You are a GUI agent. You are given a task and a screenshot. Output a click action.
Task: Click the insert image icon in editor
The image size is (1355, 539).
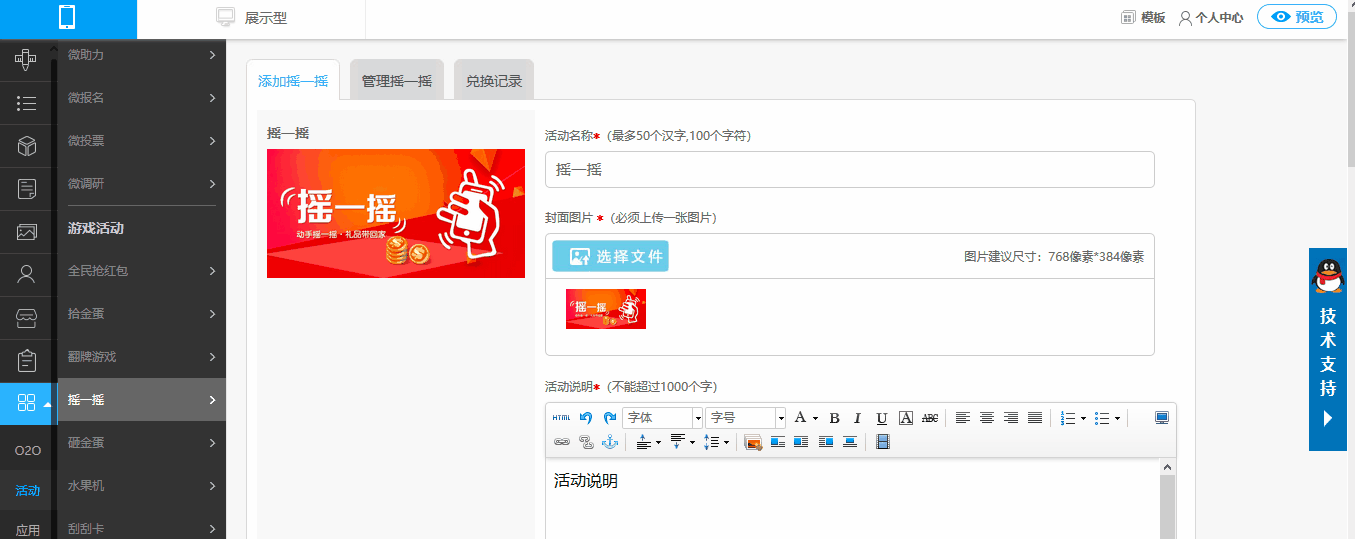[x=753, y=442]
